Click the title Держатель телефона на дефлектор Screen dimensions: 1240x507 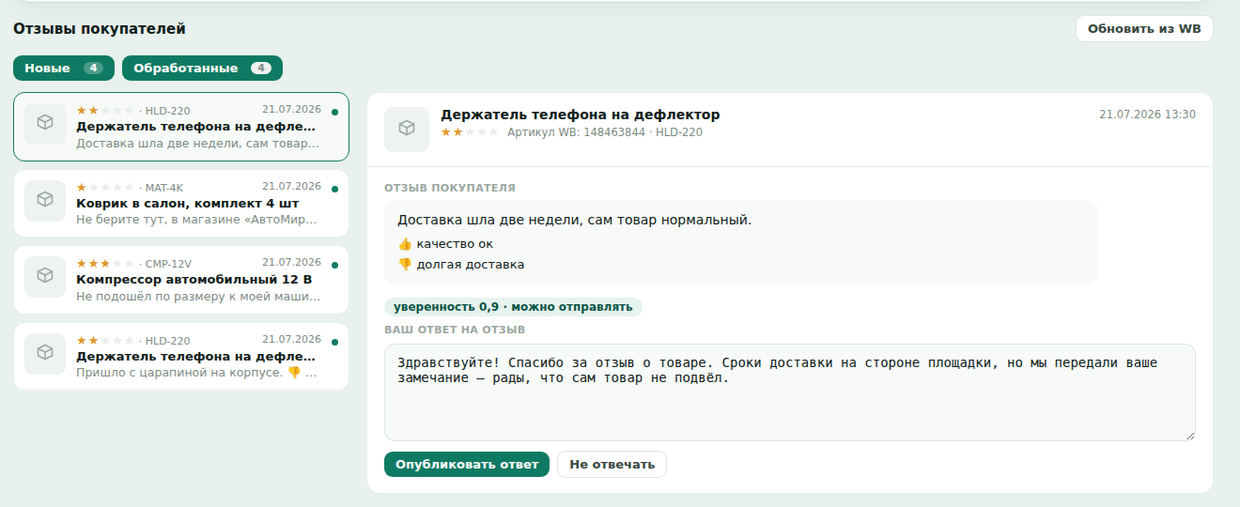[x=580, y=115]
